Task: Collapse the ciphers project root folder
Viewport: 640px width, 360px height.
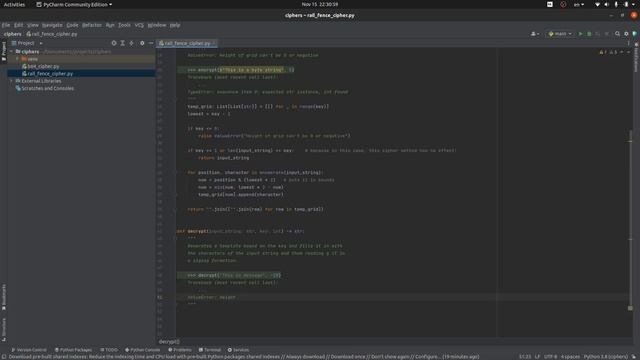Action: coord(11,52)
